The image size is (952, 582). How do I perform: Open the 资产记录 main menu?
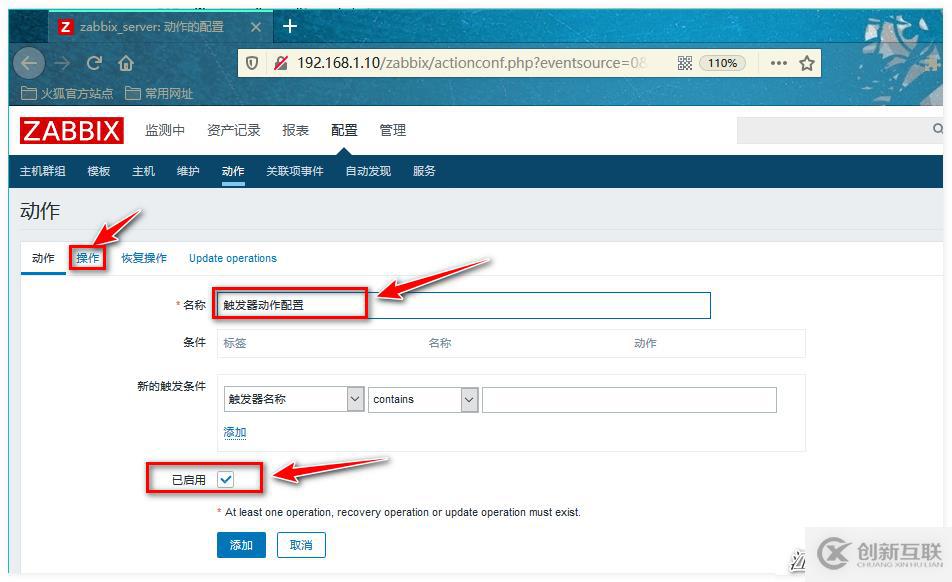click(x=234, y=130)
